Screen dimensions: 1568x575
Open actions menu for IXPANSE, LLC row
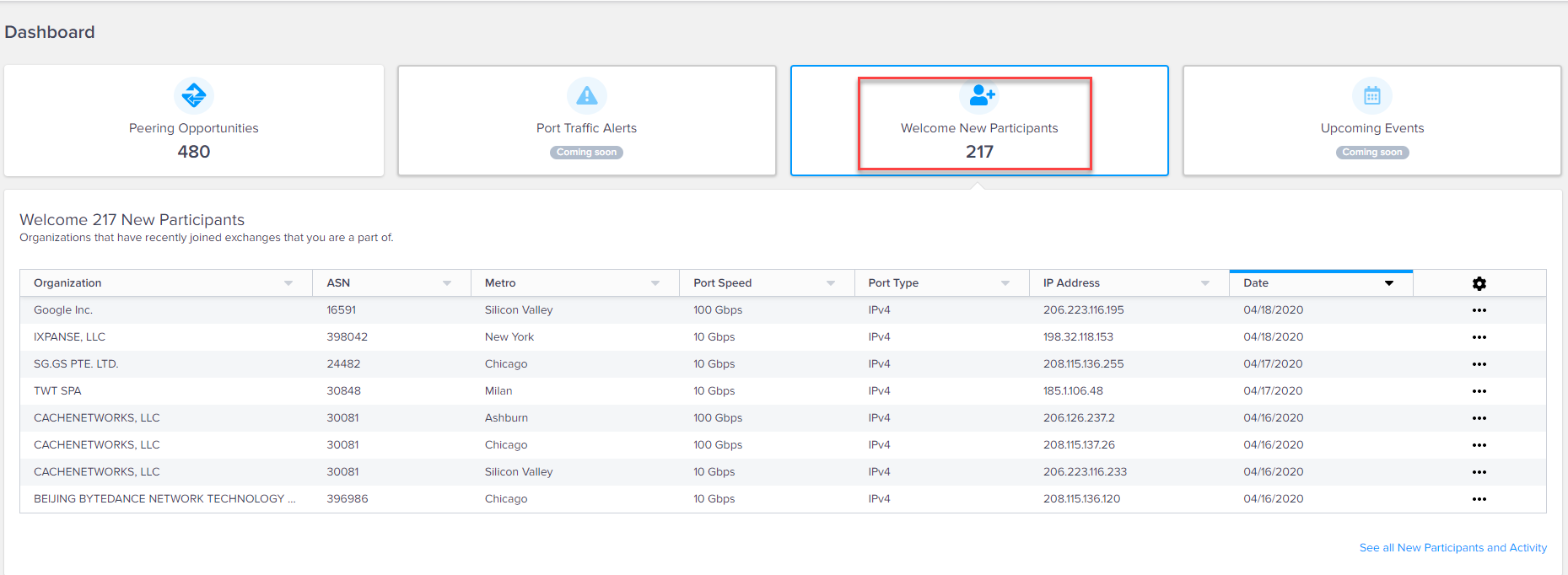pos(1479,337)
